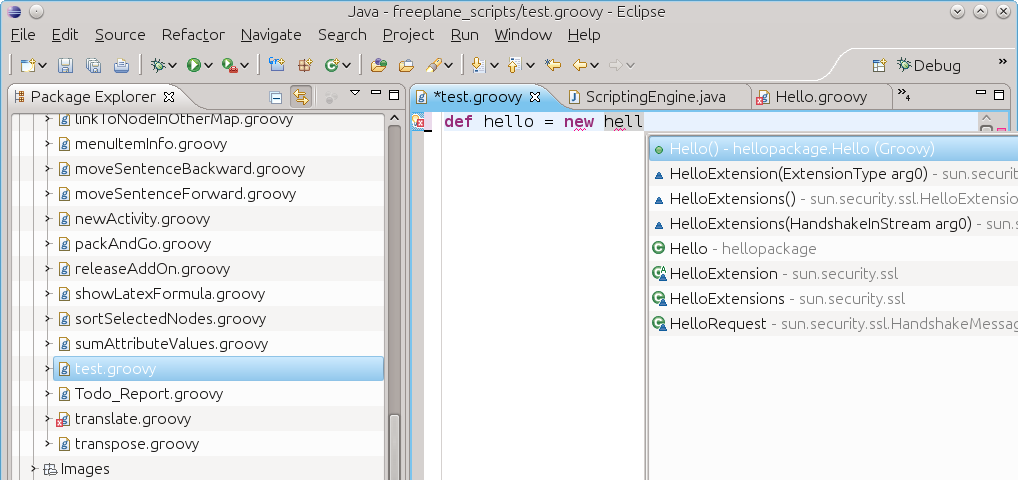Open the Run button dropdown arrow

click(x=209, y=65)
